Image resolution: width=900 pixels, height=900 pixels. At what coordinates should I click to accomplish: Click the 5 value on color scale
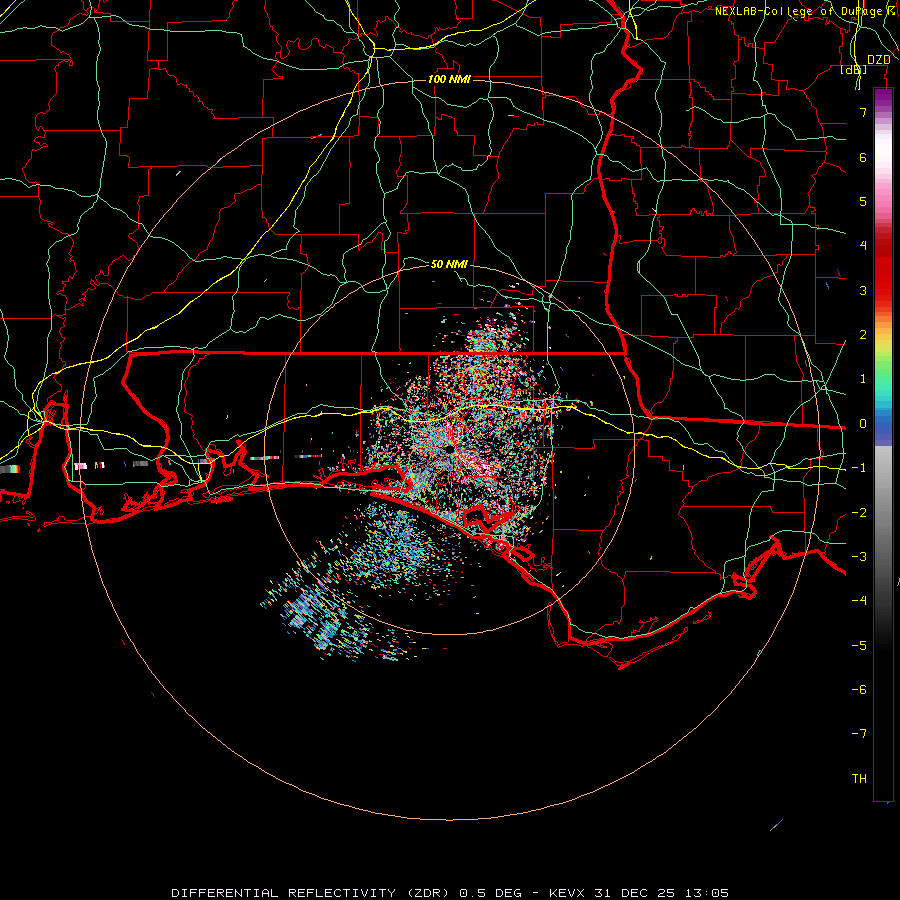tap(863, 201)
